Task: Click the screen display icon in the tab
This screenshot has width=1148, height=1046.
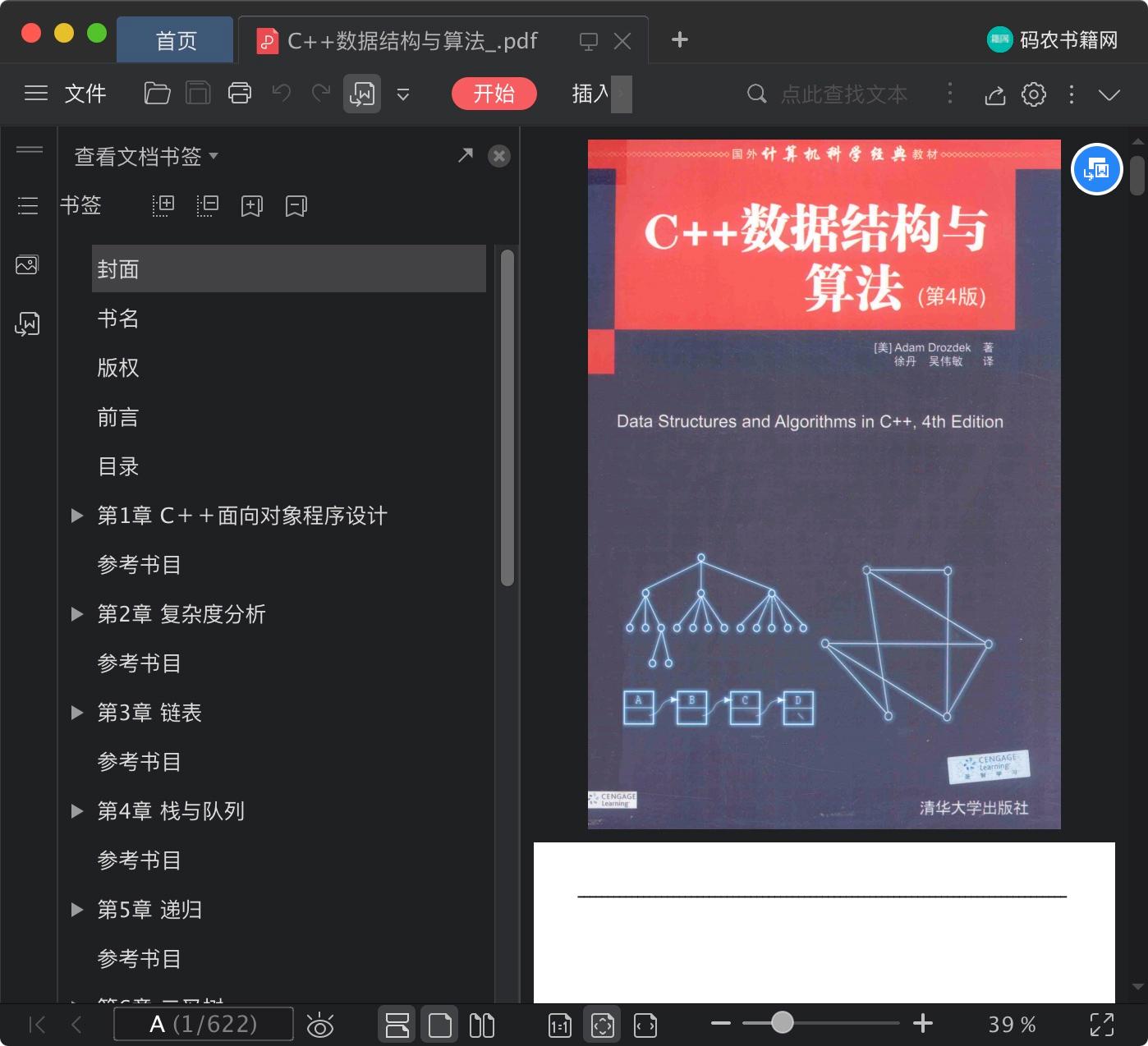Action: (x=588, y=41)
